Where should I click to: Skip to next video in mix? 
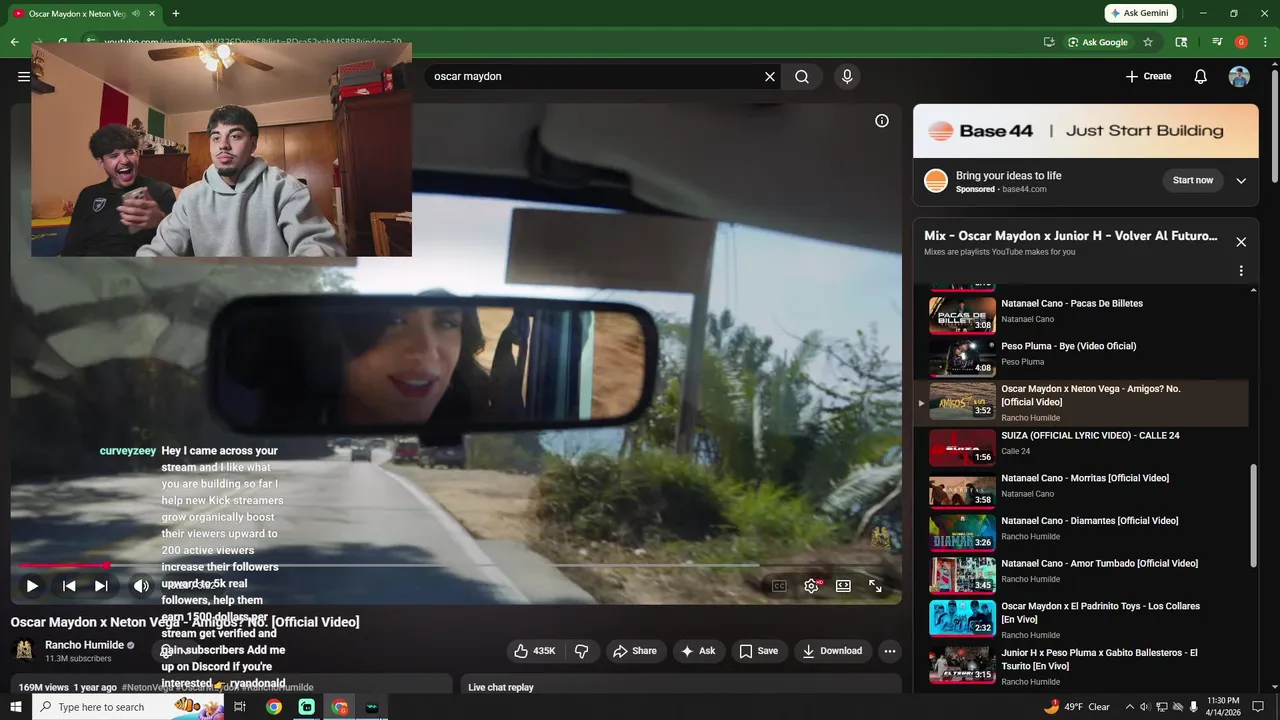coord(101,586)
